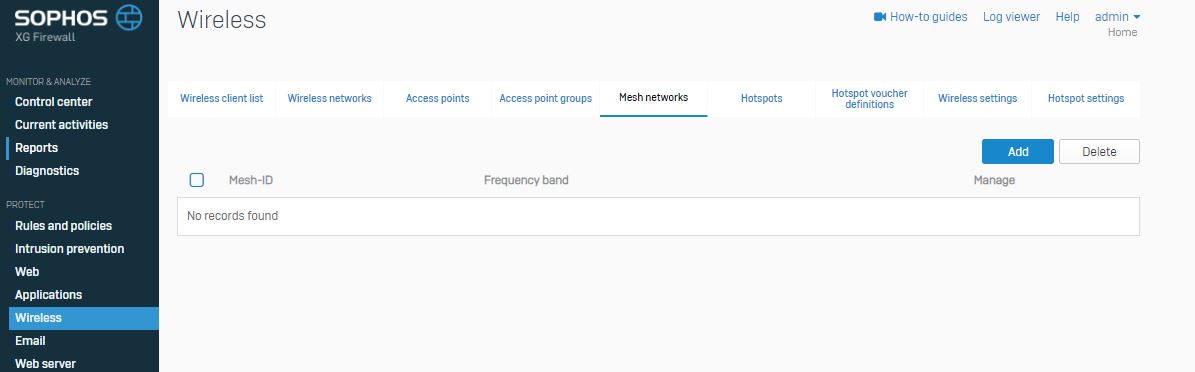Open the Access point groups tab
Image resolution: width=1195 pixels, height=372 pixels.
coord(546,98)
